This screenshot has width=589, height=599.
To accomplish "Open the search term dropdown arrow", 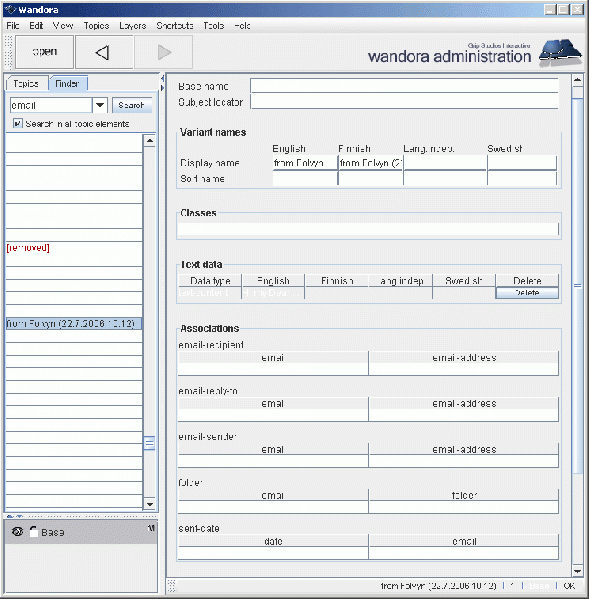I will 100,105.
